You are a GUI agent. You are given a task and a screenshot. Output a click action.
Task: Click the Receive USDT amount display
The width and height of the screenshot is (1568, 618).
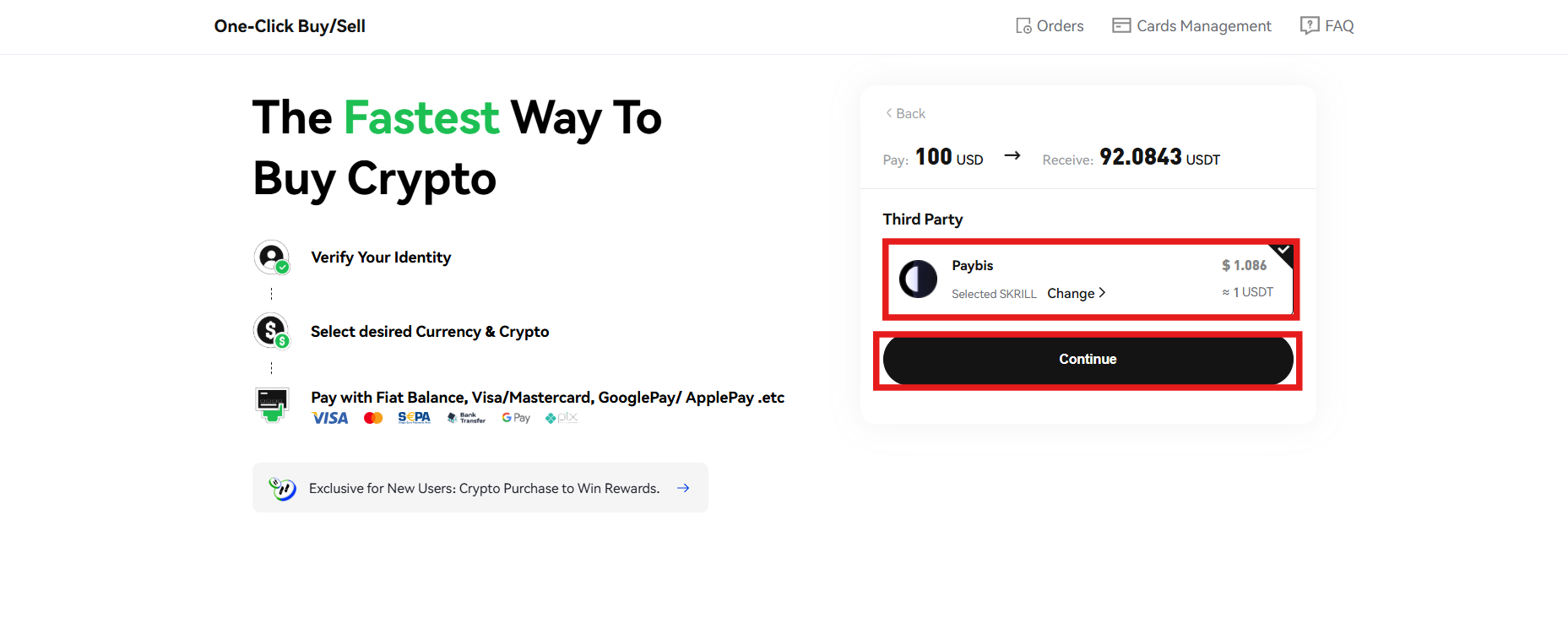[1142, 157]
